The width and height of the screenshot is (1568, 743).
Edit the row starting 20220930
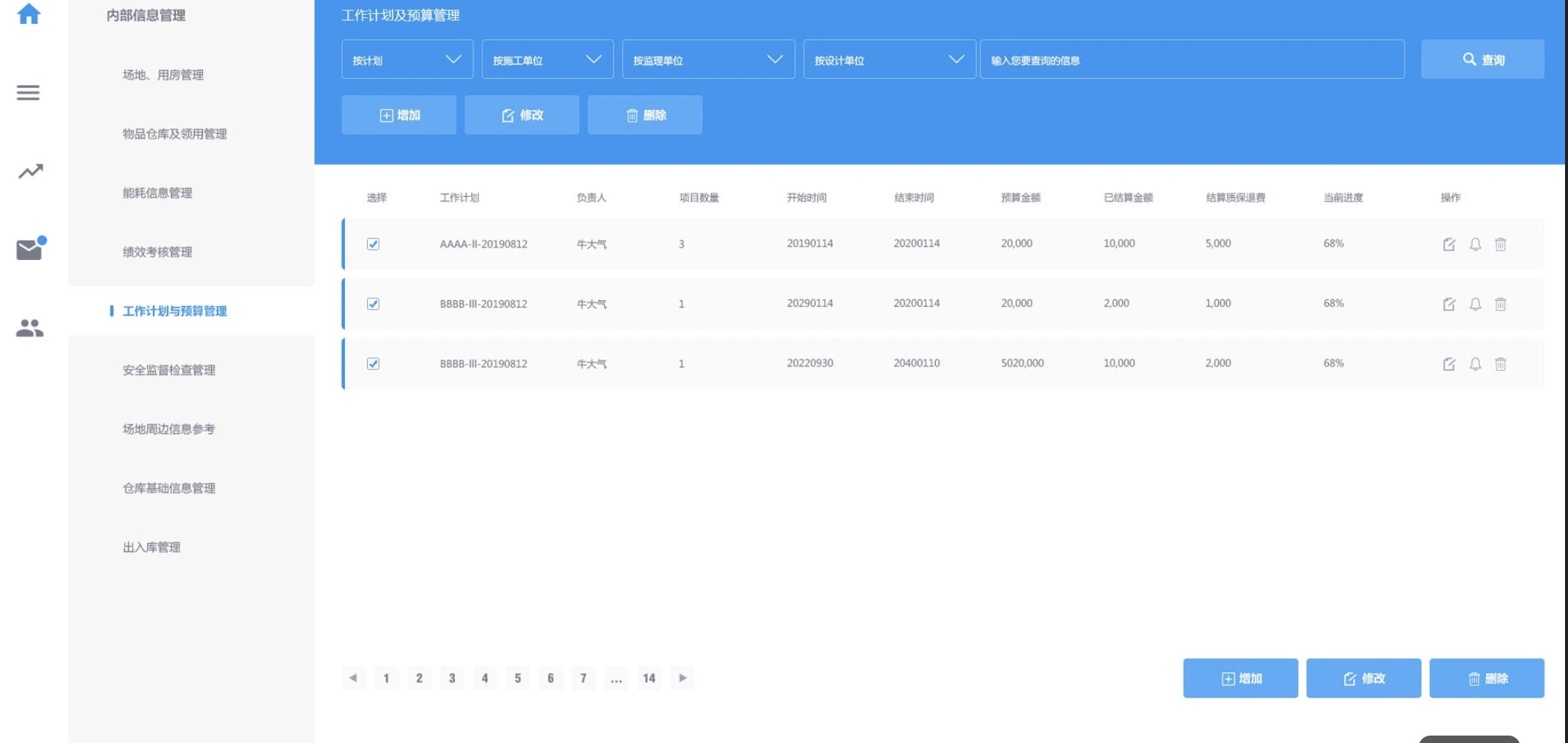[1449, 364]
